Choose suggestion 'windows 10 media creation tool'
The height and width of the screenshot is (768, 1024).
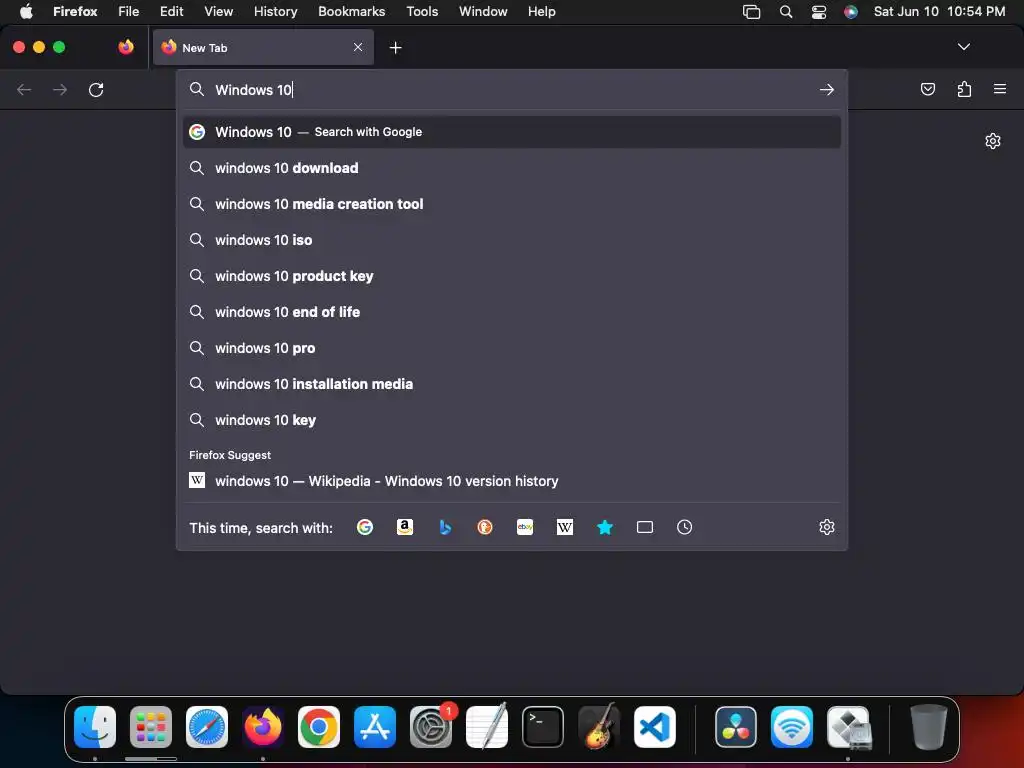coord(512,204)
